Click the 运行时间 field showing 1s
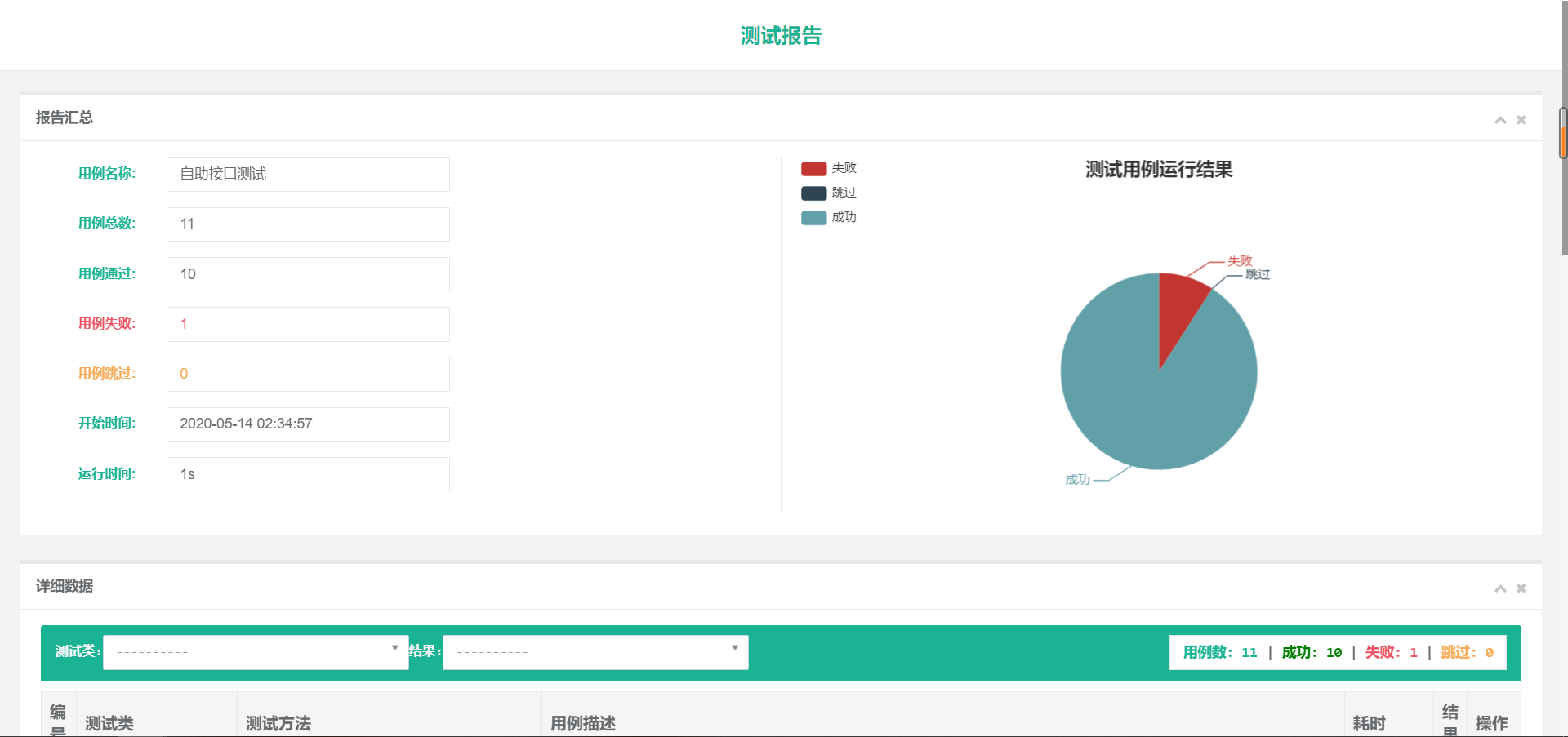 (x=308, y=474)
